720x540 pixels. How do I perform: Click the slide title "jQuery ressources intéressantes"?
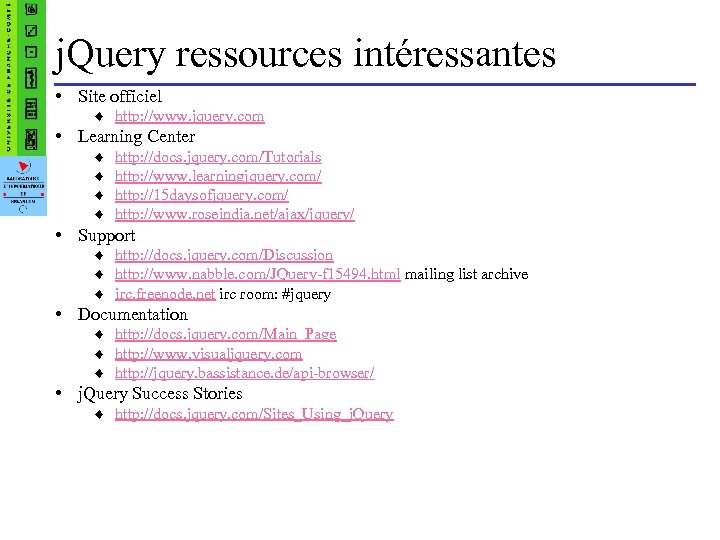[305, 55]
